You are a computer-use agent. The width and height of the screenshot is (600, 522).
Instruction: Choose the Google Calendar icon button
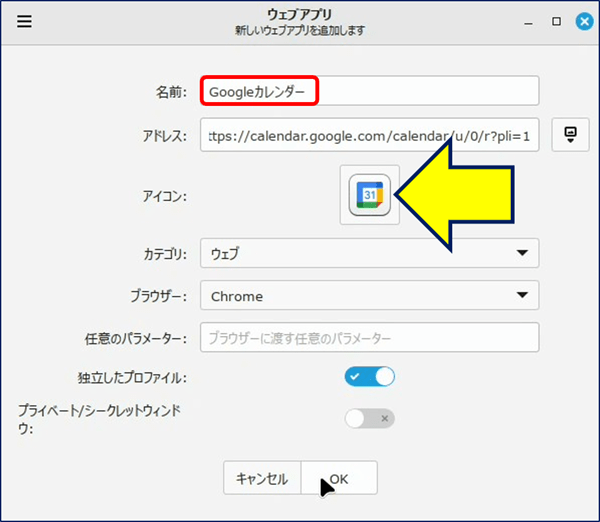[370, 195]
